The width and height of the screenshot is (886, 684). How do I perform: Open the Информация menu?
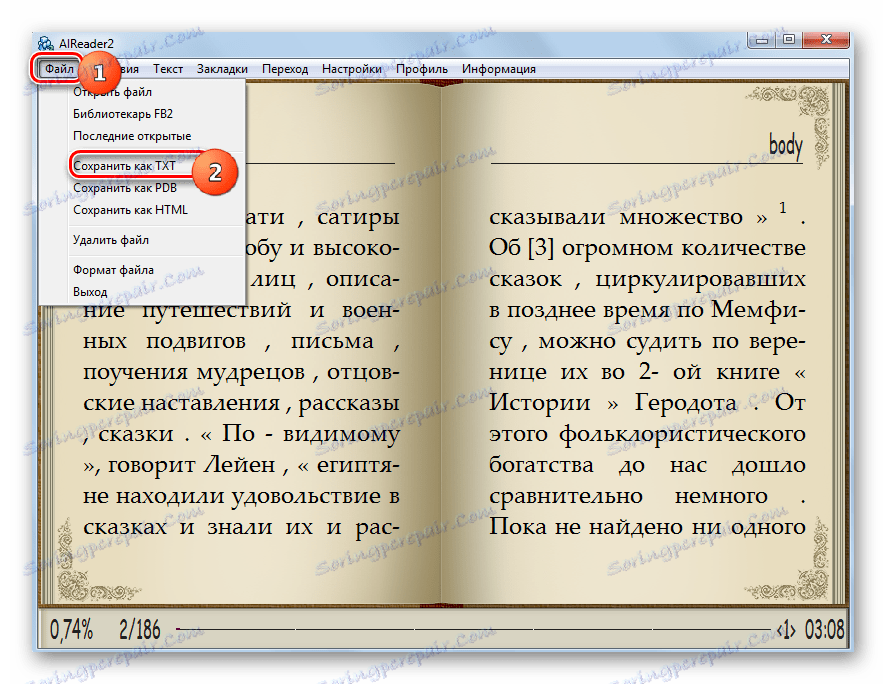(x=498, y=69)
